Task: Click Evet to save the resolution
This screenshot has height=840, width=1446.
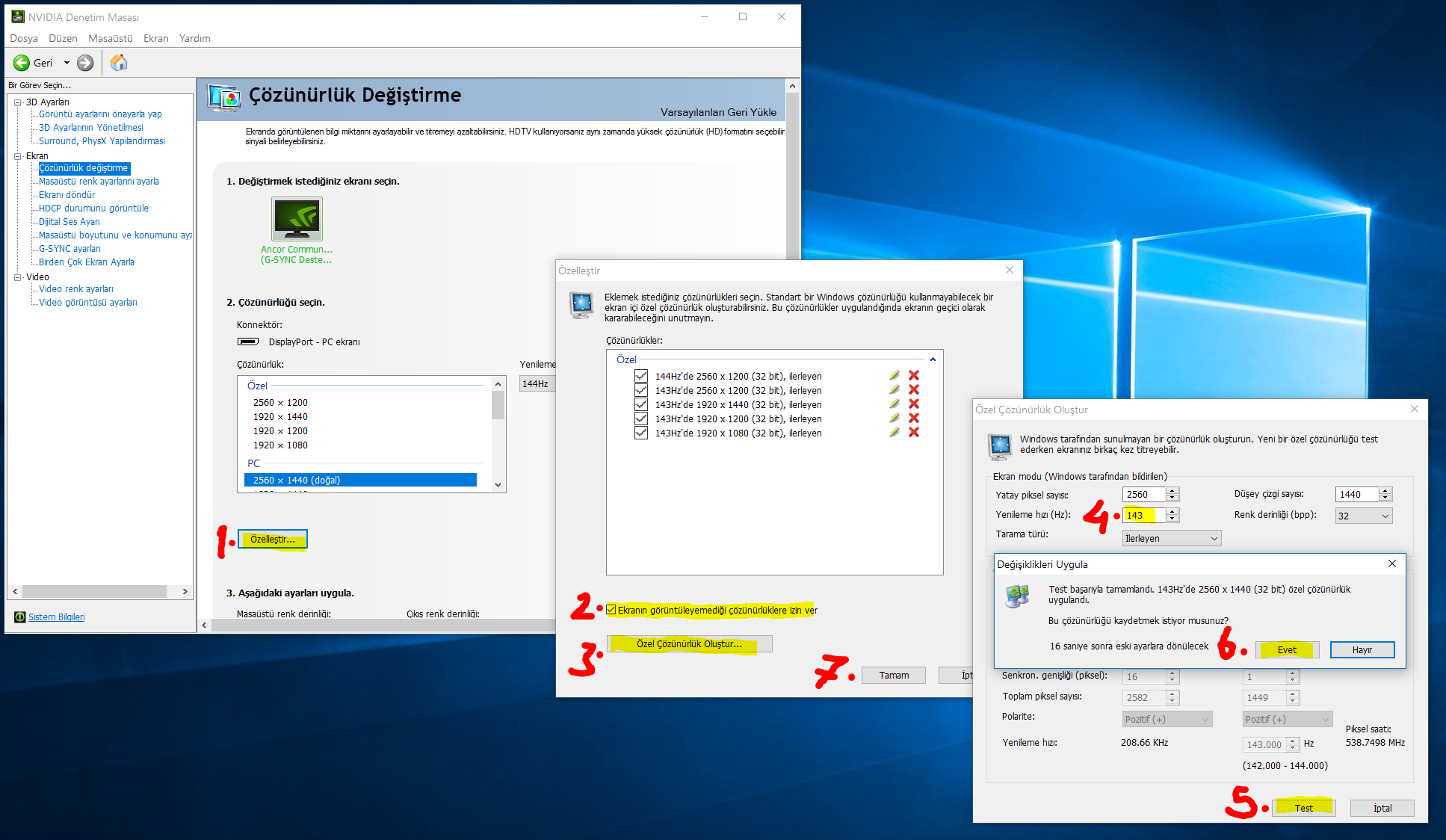Action: (x=1287, y=649)
